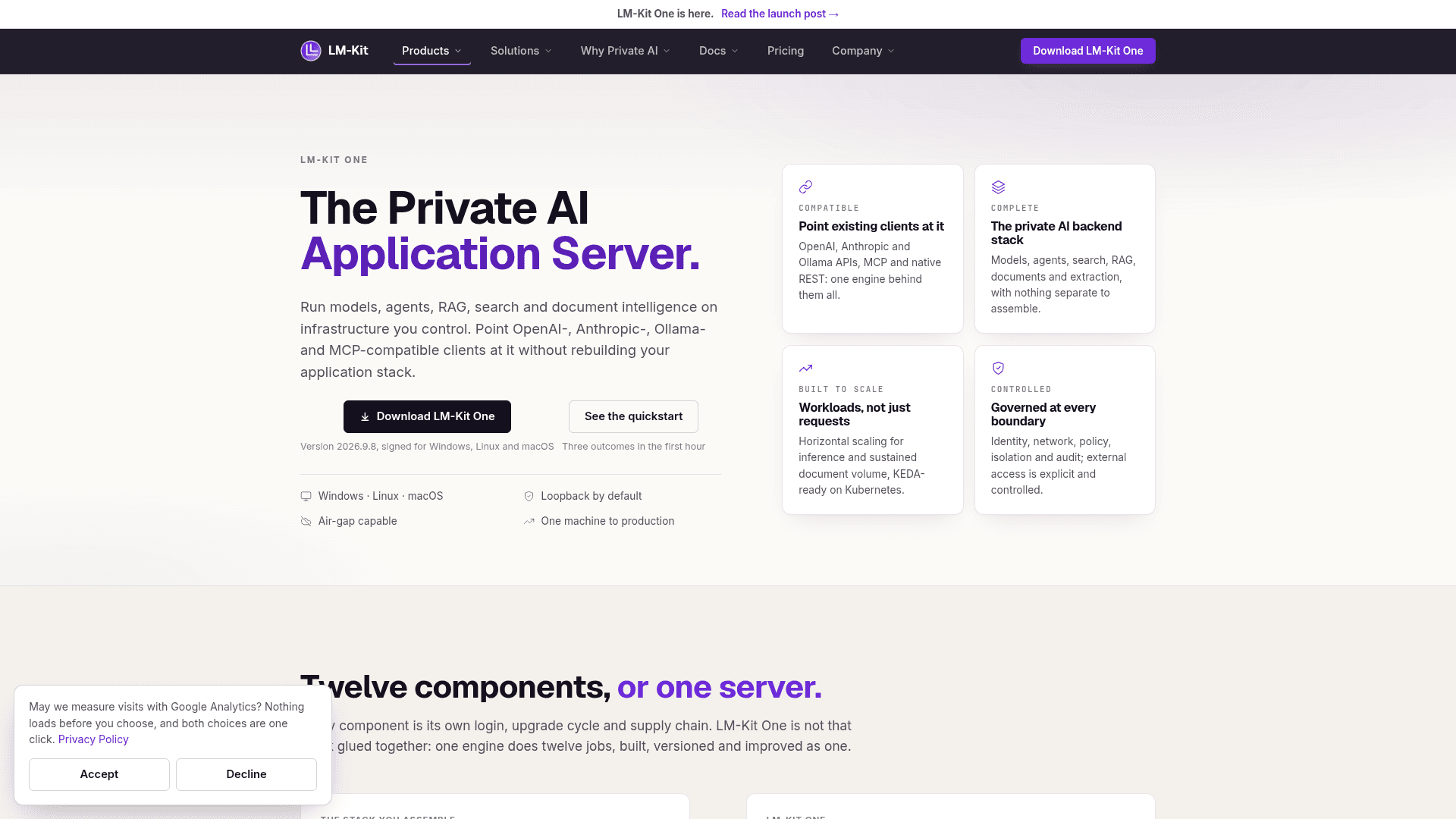This screenshot has height=819, width=1456.
Task: Click The private AI backend stack heading
Action: [1056, 233]
